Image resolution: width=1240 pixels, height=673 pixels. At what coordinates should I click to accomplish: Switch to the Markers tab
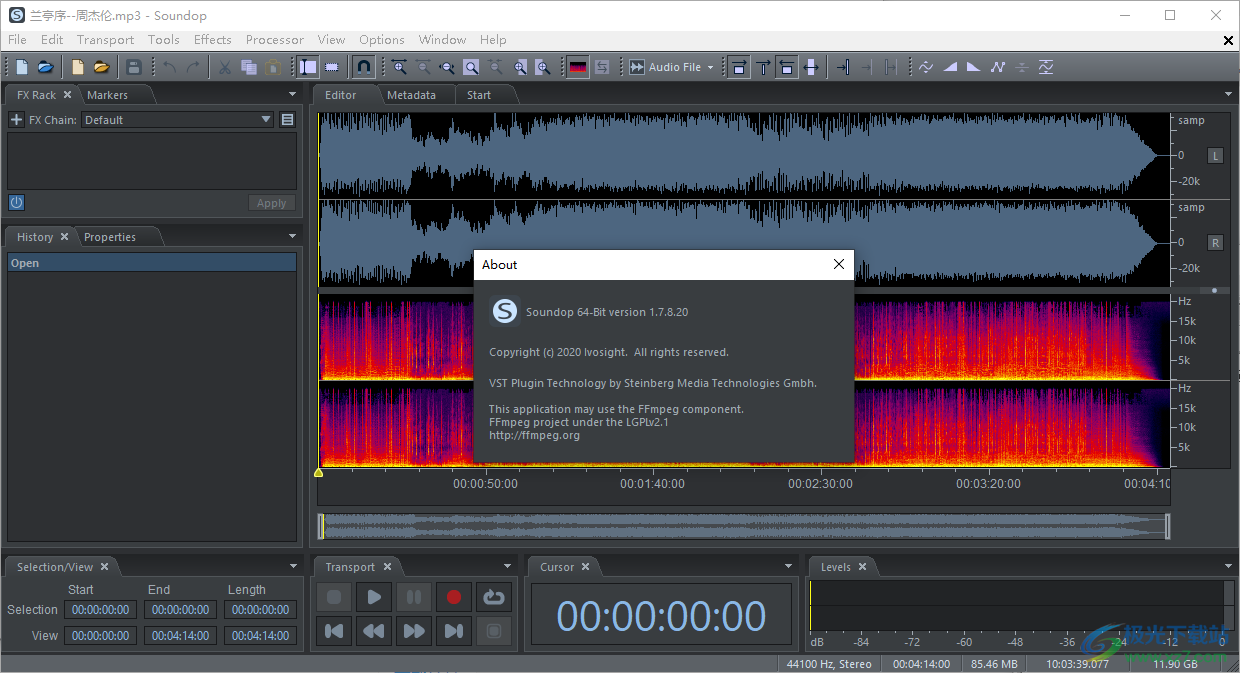tap(107, 95)
